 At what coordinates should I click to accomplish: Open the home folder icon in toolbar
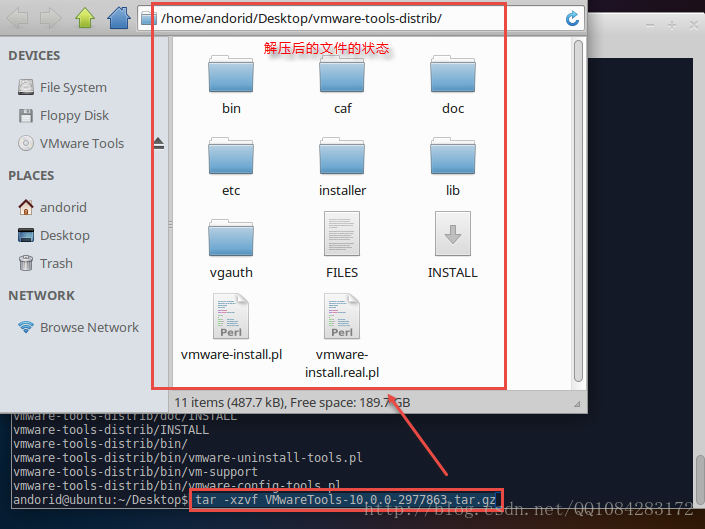[x=119, y=18]
